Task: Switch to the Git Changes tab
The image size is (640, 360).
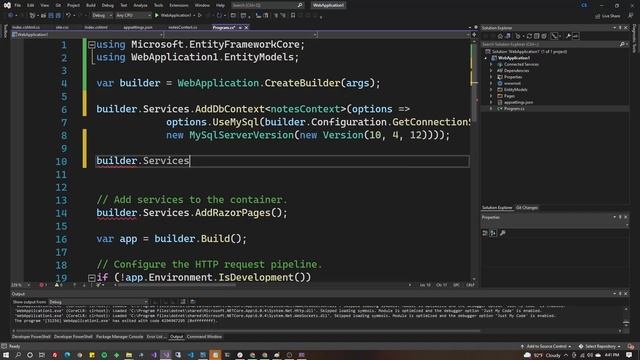Action: [527, 208]
